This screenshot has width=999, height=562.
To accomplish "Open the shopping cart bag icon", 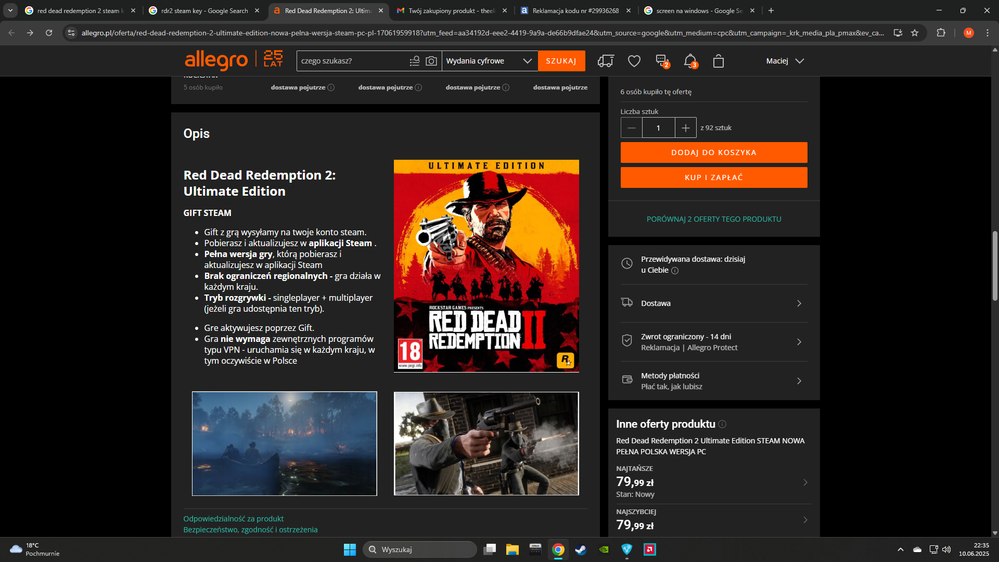I will point(718,61).
